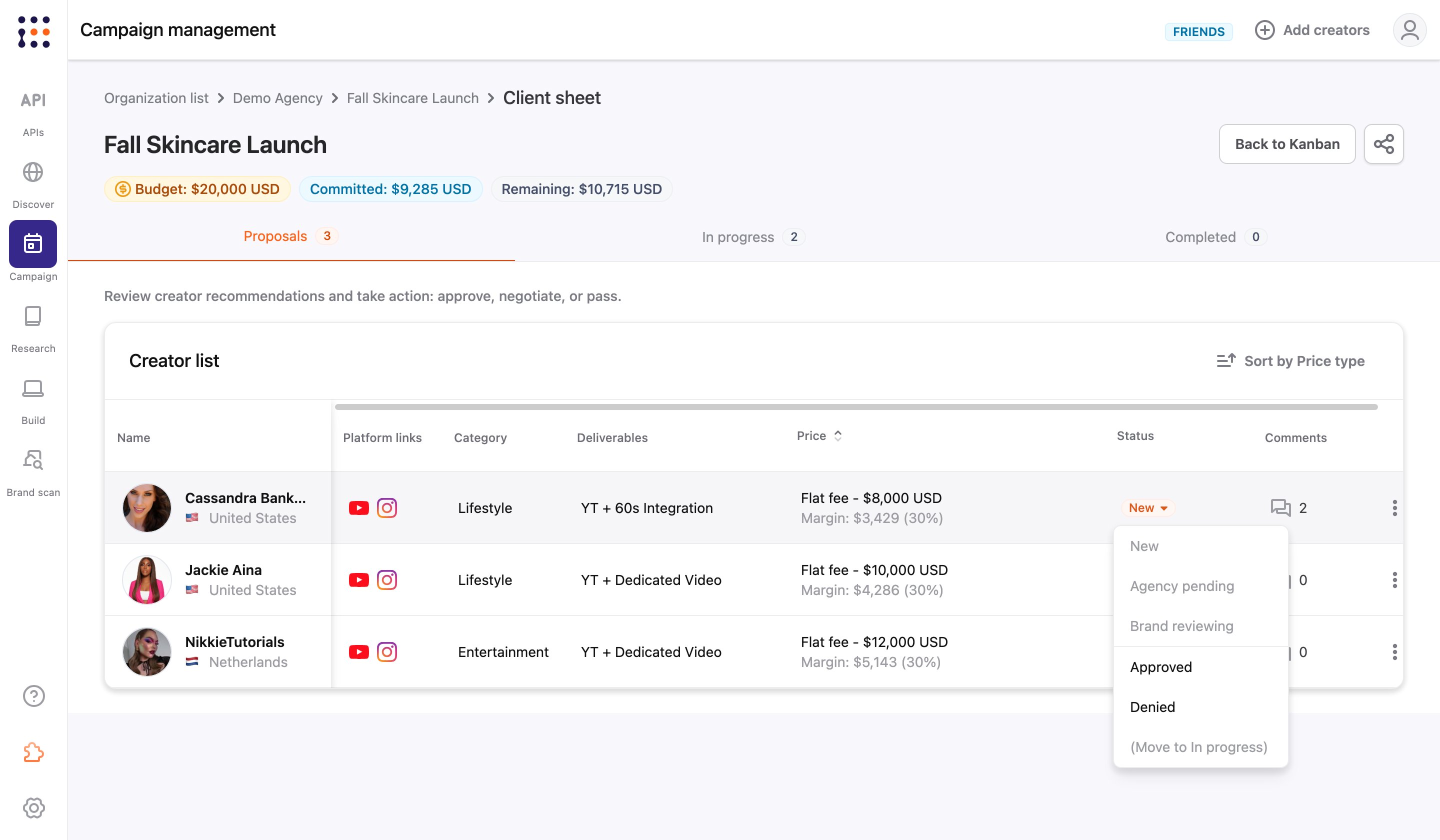Viewport: 1440px width, 840px height.
Task: Open Cassandra Banks's Instagram link
Action: [x=387, y=508]
